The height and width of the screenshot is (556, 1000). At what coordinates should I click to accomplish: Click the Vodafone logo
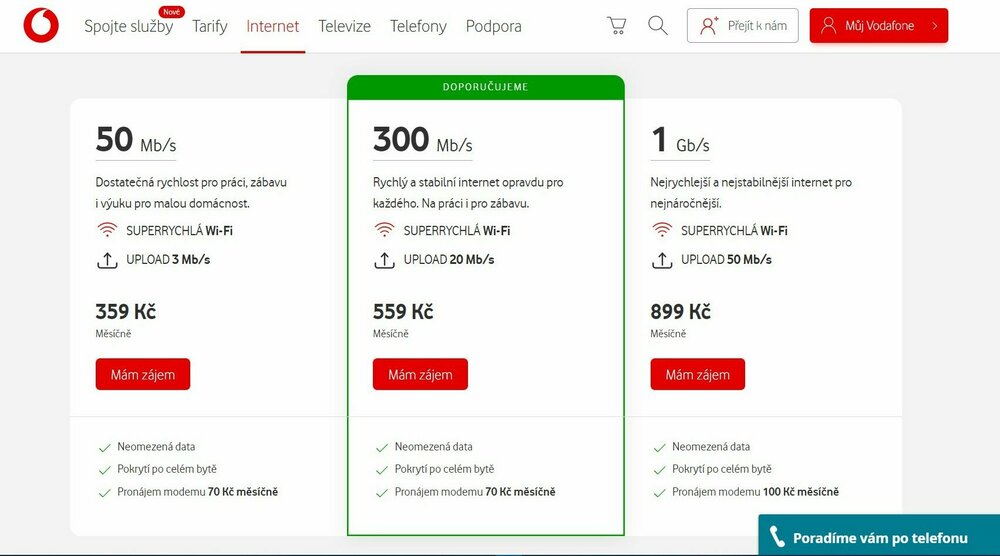point(41,26)
